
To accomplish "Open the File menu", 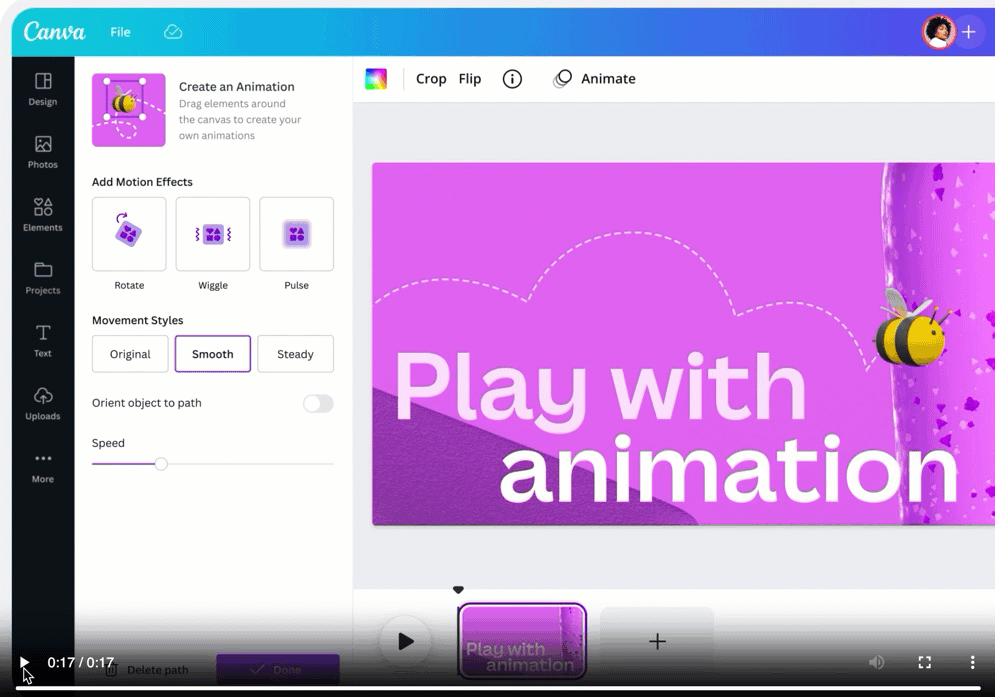I will [120, 32].
